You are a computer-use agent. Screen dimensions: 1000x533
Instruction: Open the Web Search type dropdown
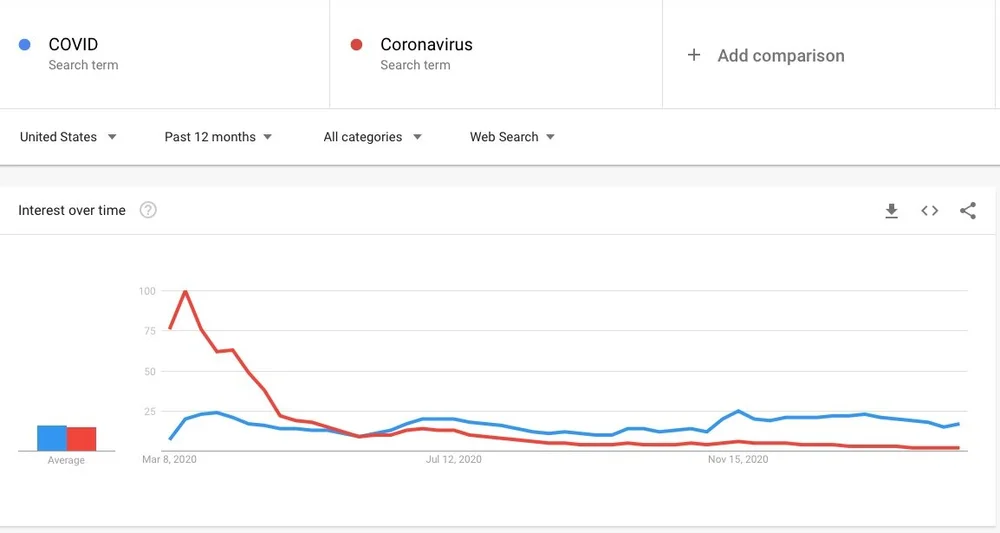[512, 137]
